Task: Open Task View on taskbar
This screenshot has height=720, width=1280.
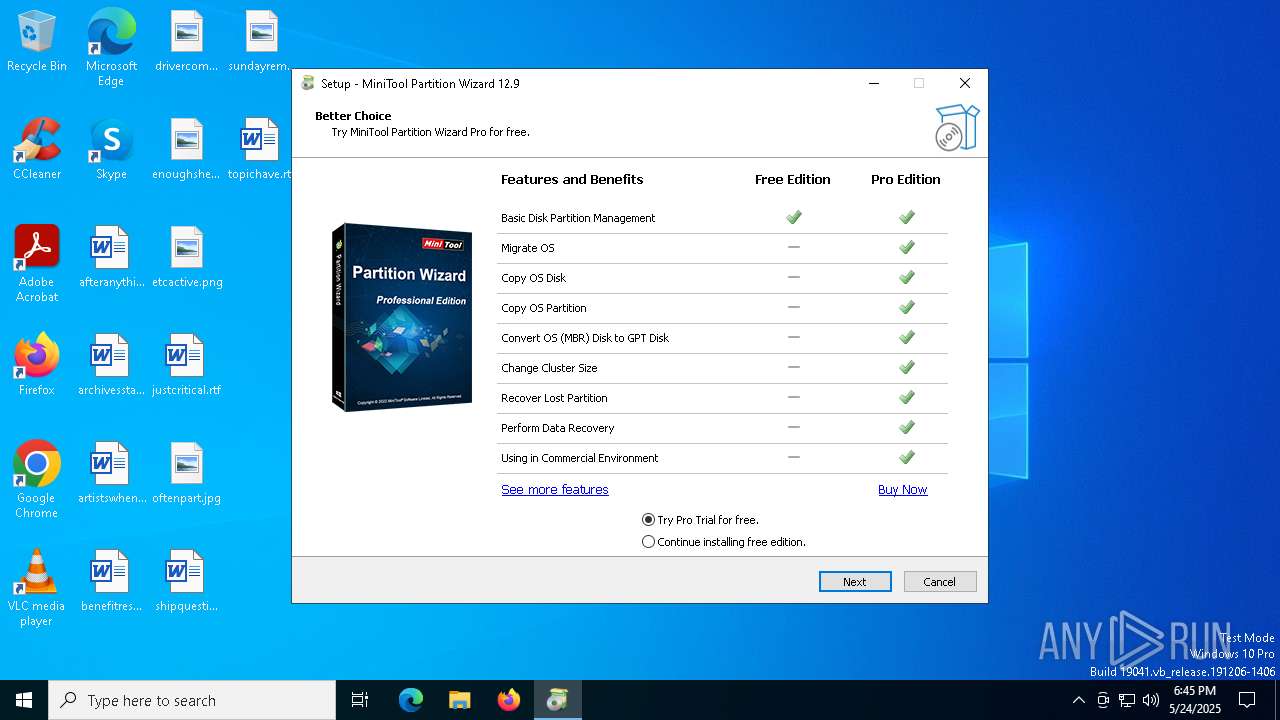Action: pos(360,700)
